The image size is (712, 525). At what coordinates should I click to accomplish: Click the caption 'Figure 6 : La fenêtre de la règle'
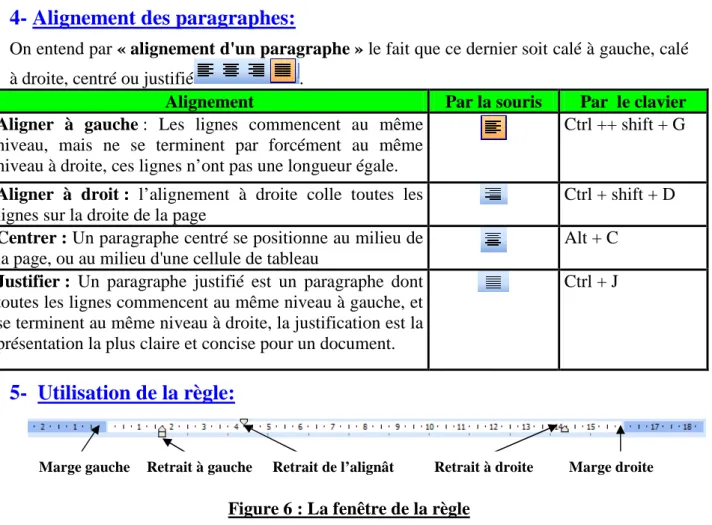[349, 509]
